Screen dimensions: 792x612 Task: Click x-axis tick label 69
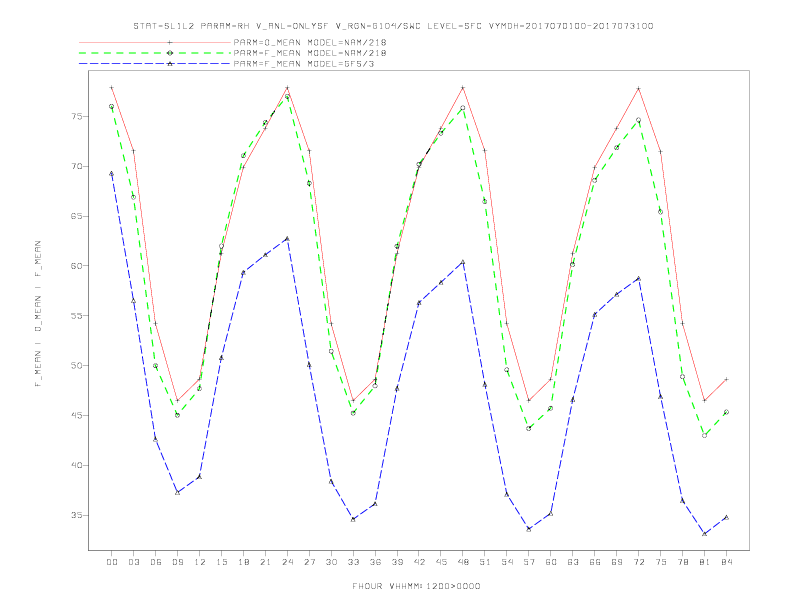(617, 562)
